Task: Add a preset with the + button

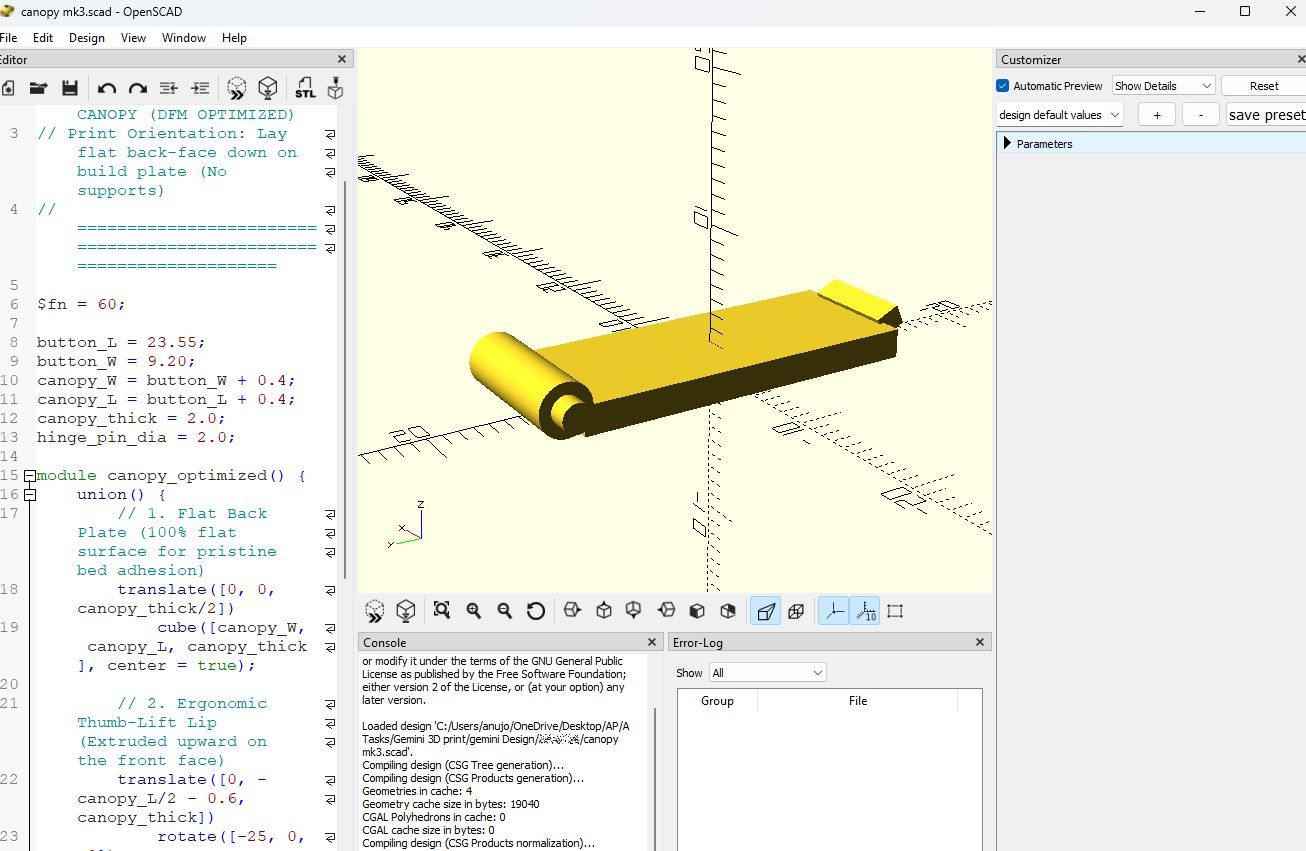Action: (x=1157, y=115)
